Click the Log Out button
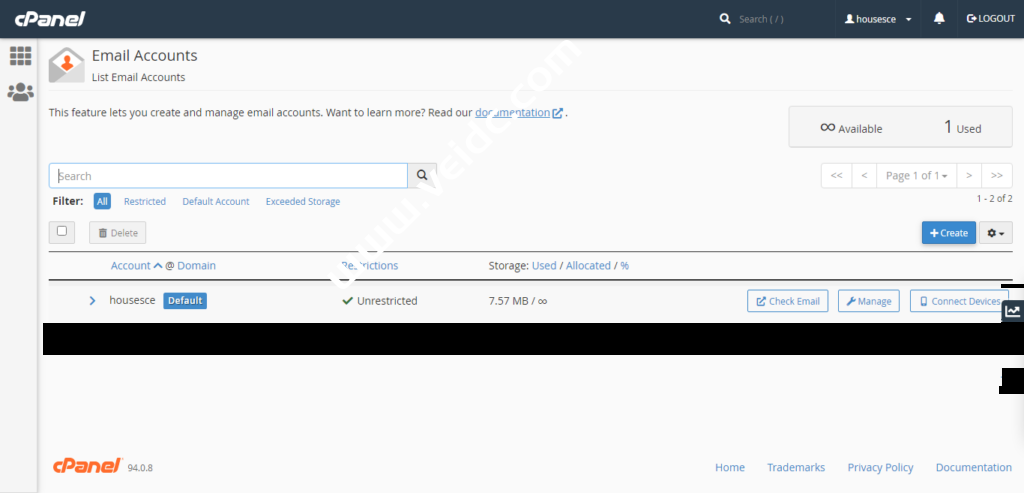1024x493 pixels. tap(990, 19)
